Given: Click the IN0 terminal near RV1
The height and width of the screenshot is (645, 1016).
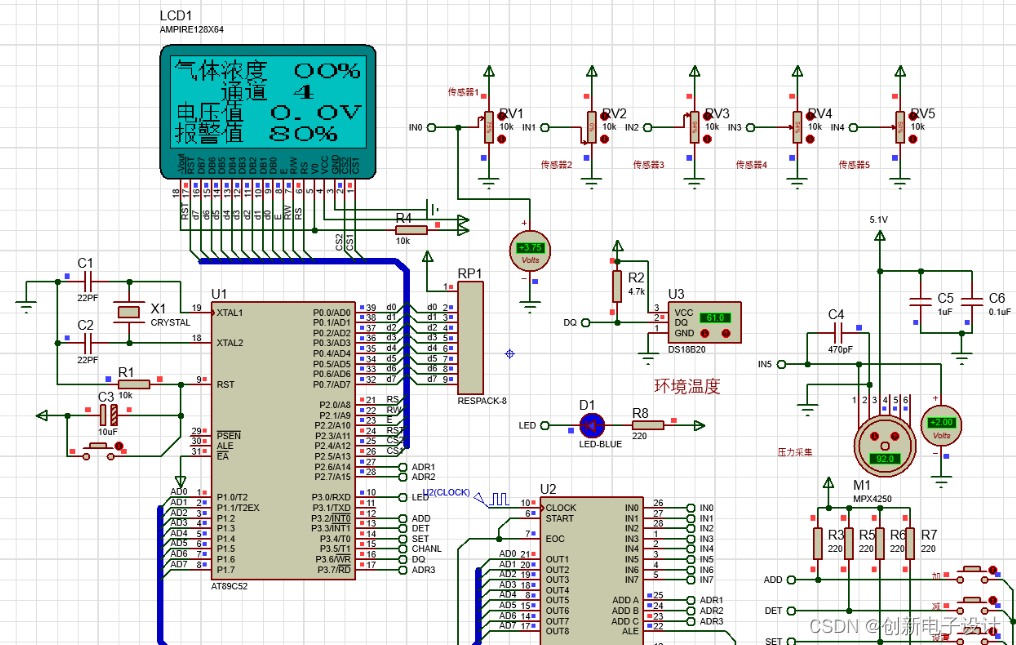Looking at the screenshot, I should pyautogui.click(x=433, y=127).
